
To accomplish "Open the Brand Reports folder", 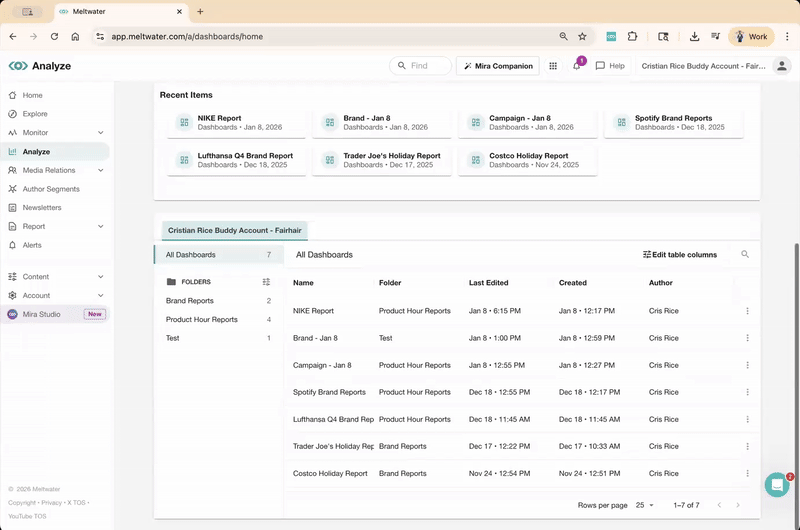I will (x=218, y=301).
